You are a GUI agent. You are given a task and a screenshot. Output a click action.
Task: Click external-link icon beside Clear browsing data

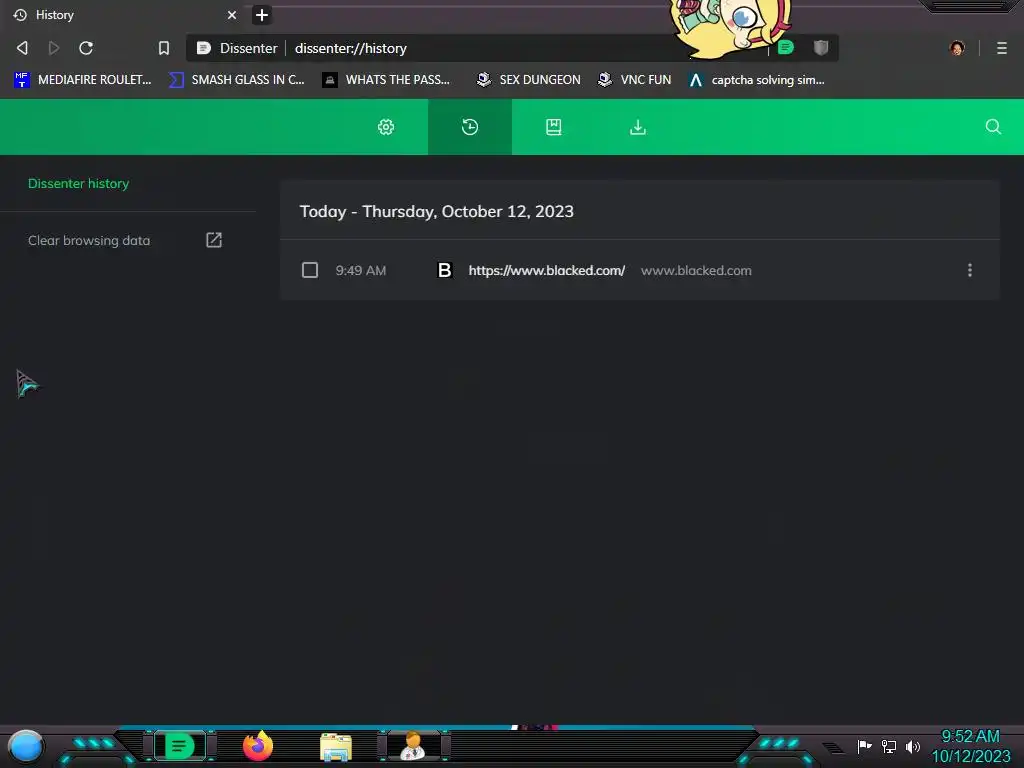[x=214, y=240]
